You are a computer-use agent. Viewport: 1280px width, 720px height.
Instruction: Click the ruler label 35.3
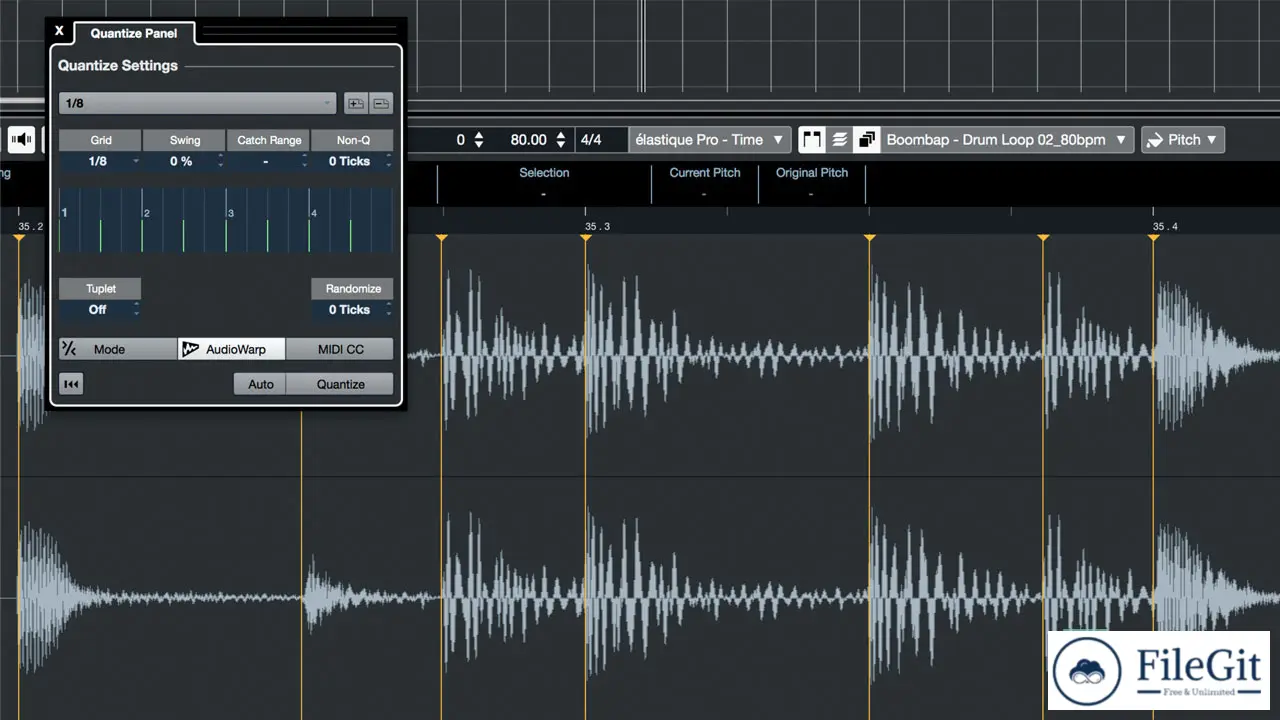point(598,227)
